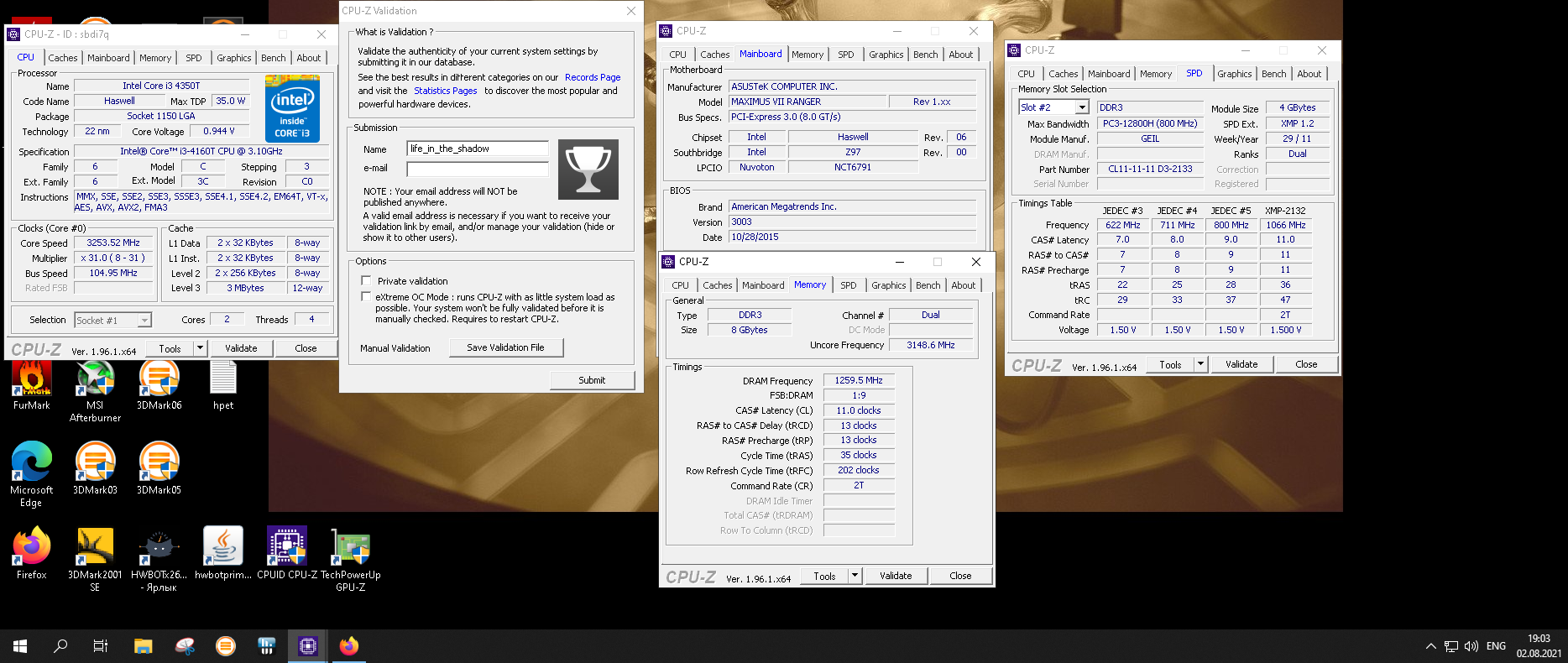Viewport: 1568px width, 663px height.
Task: Click the Windows Start button
Action: click(20, 646)
